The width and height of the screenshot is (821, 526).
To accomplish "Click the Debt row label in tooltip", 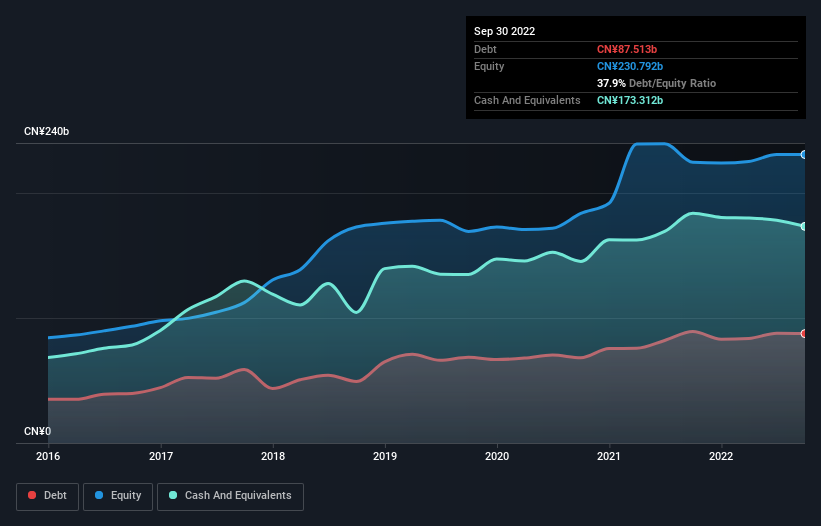I will pyautogui.click(x=485, y=49).
